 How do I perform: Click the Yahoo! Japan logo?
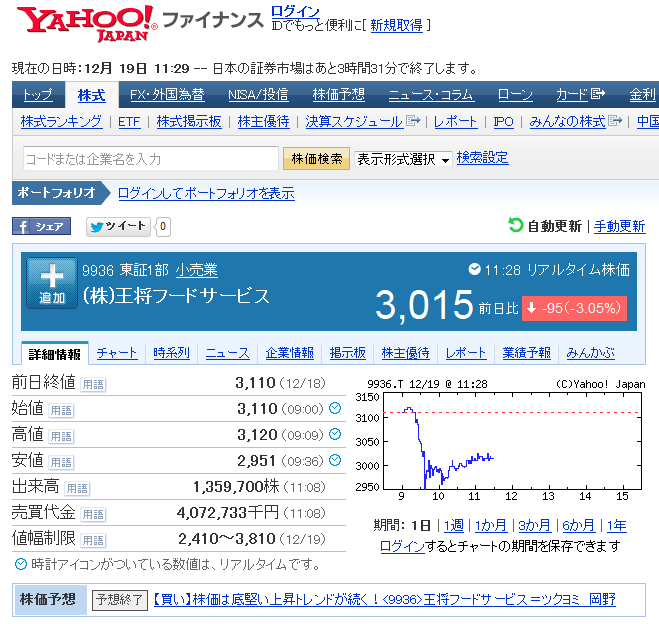tap(87, 24)
